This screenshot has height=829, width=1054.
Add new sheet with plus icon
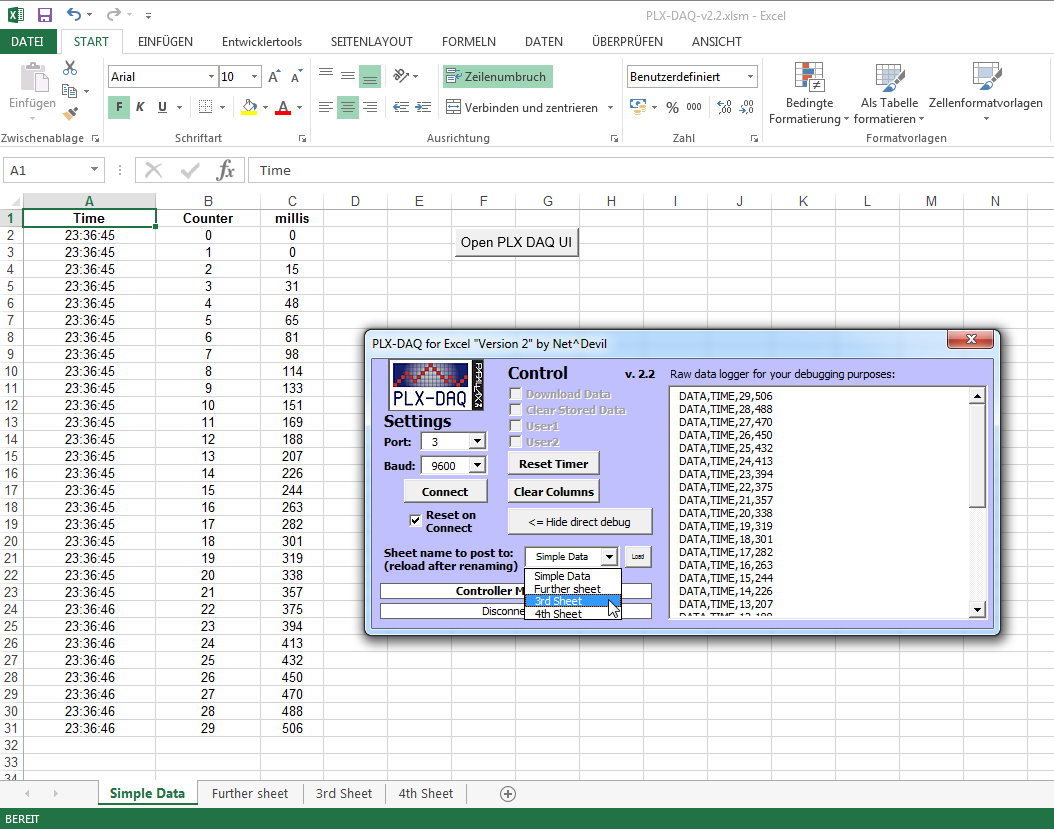coord(508,794)
